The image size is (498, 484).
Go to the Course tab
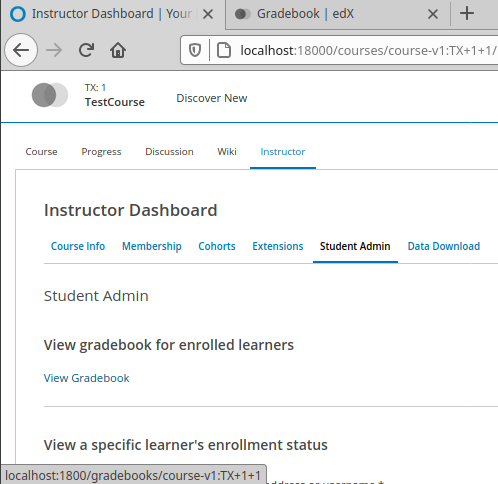(41, 152)
